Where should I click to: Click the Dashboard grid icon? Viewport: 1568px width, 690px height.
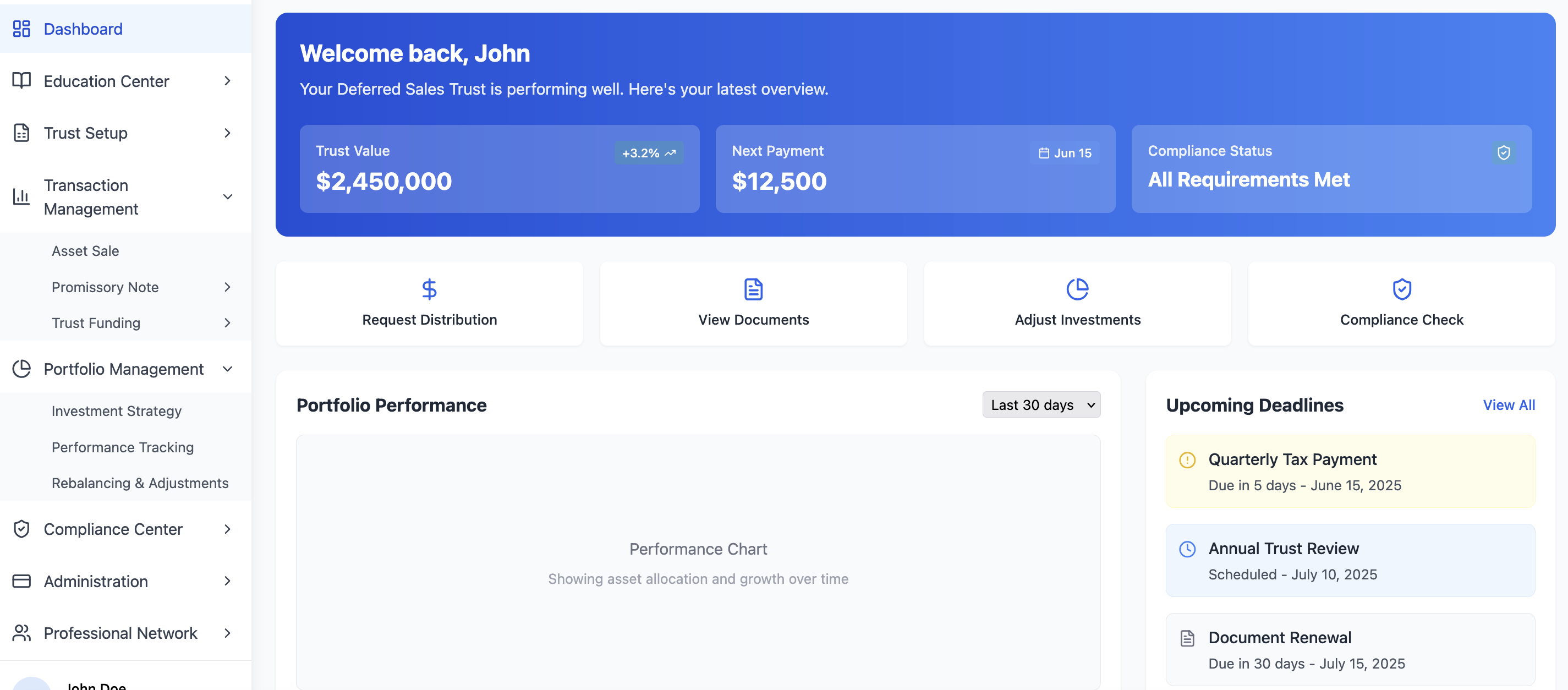(21, 29)
